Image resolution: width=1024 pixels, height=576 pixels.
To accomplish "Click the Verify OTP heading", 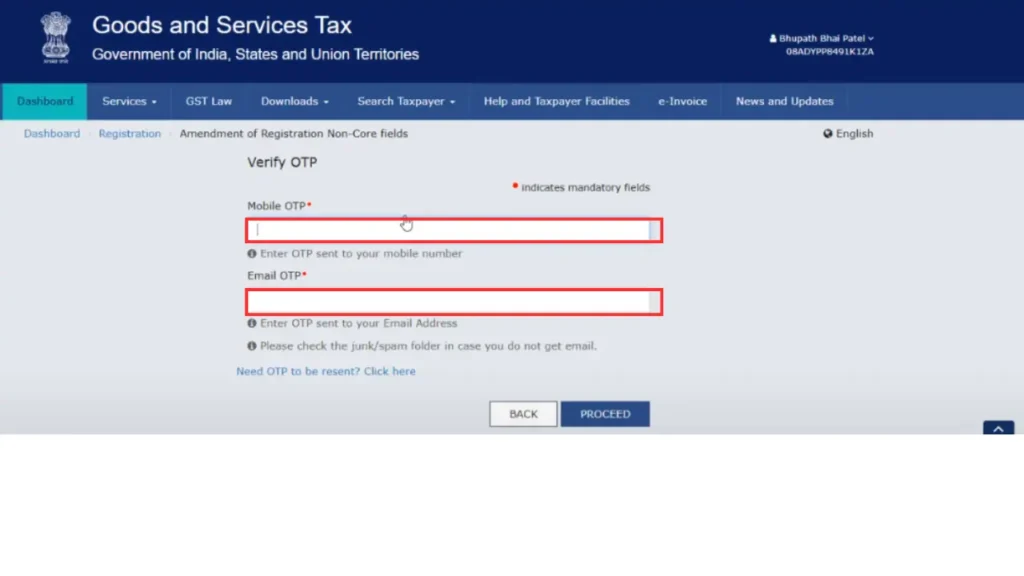I will pyautogui.click(x=281, y=163).
